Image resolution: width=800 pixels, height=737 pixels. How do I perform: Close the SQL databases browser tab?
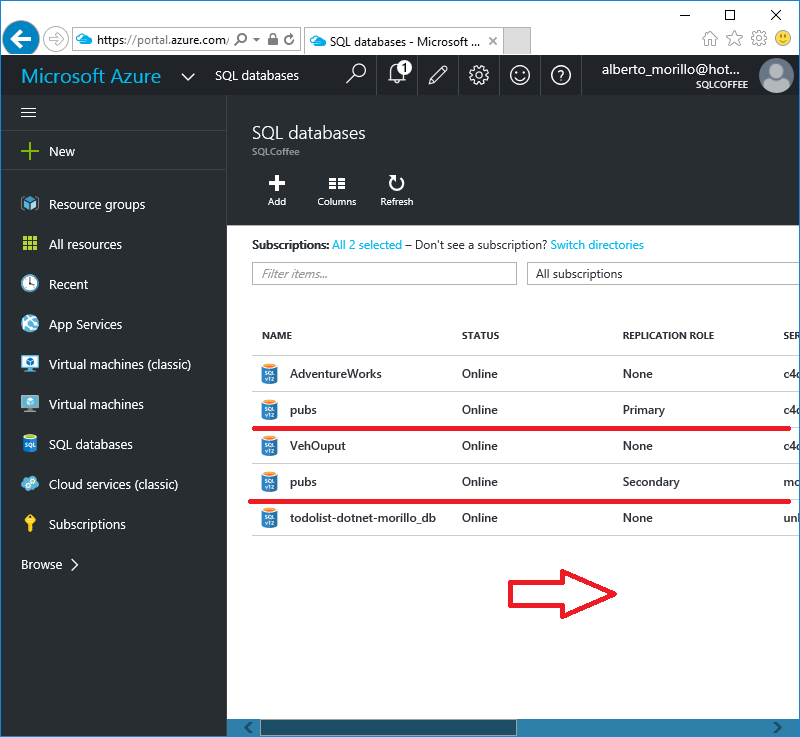pyautogui.click(x=493, y=41)
